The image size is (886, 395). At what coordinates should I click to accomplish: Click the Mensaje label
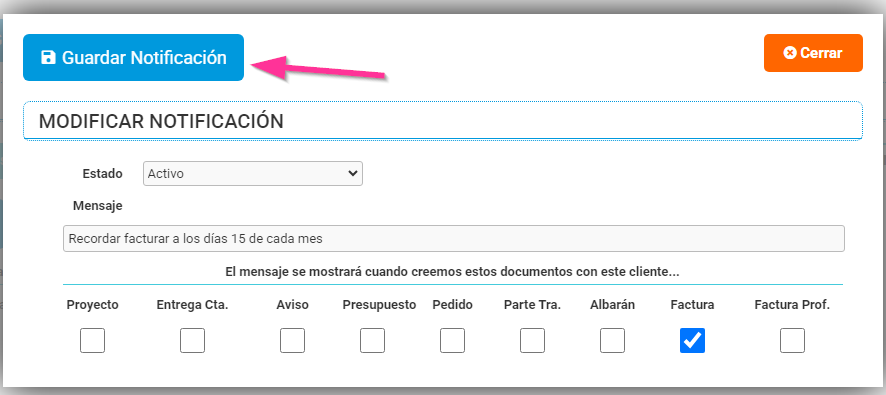click(x=98, y=206)
